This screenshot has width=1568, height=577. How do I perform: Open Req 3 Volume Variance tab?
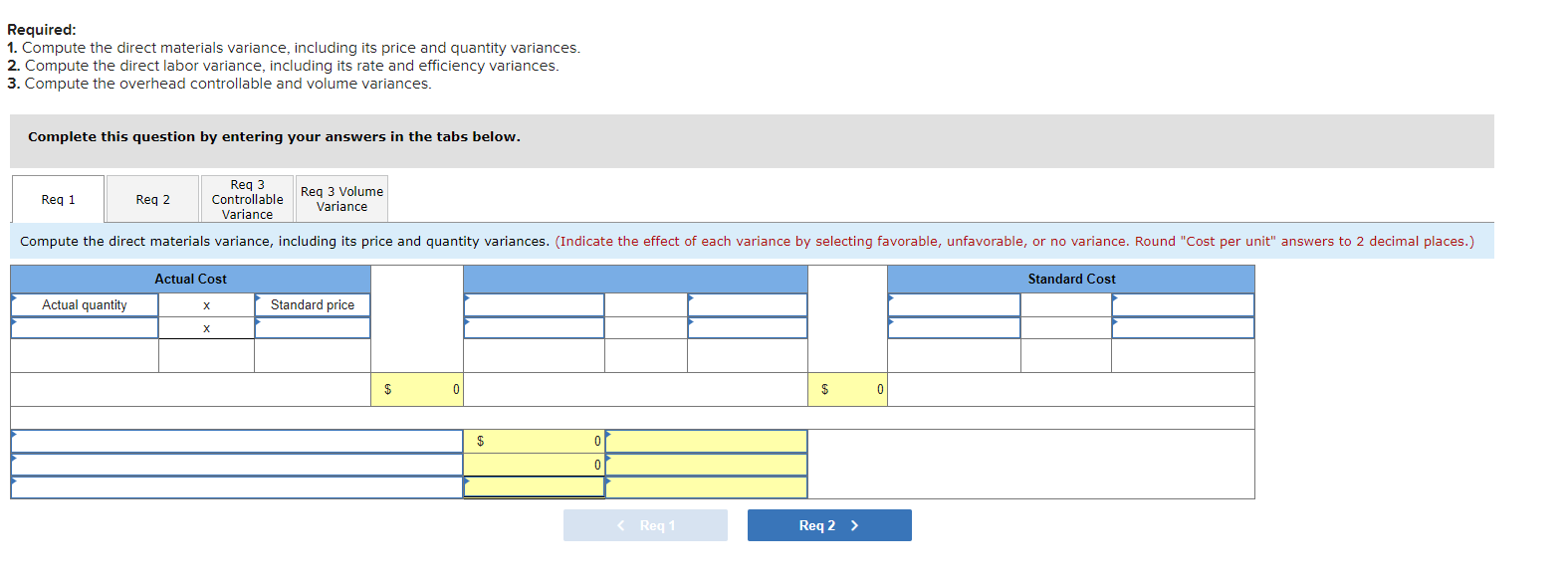point(341,199)
